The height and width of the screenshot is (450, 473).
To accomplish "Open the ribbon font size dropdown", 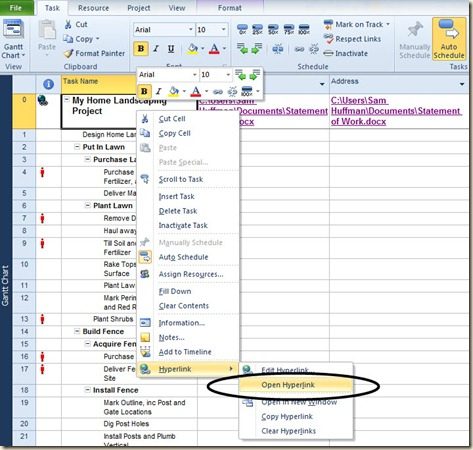I will [224, 30].
